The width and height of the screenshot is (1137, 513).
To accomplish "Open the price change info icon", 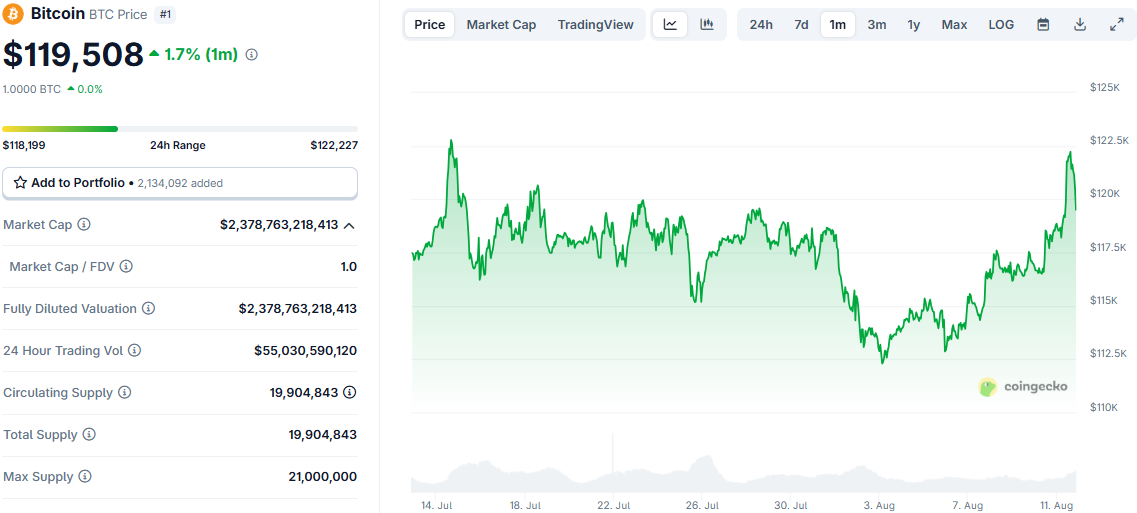I will (252, 54).
